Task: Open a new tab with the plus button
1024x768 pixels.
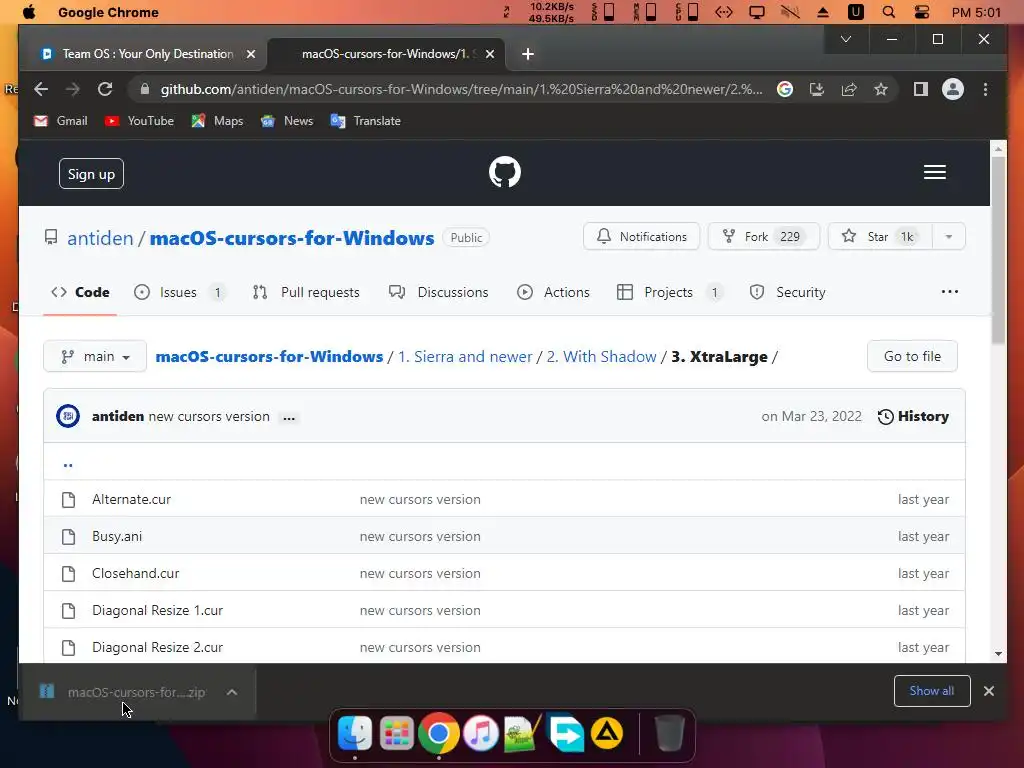Action: coord(528,54)
